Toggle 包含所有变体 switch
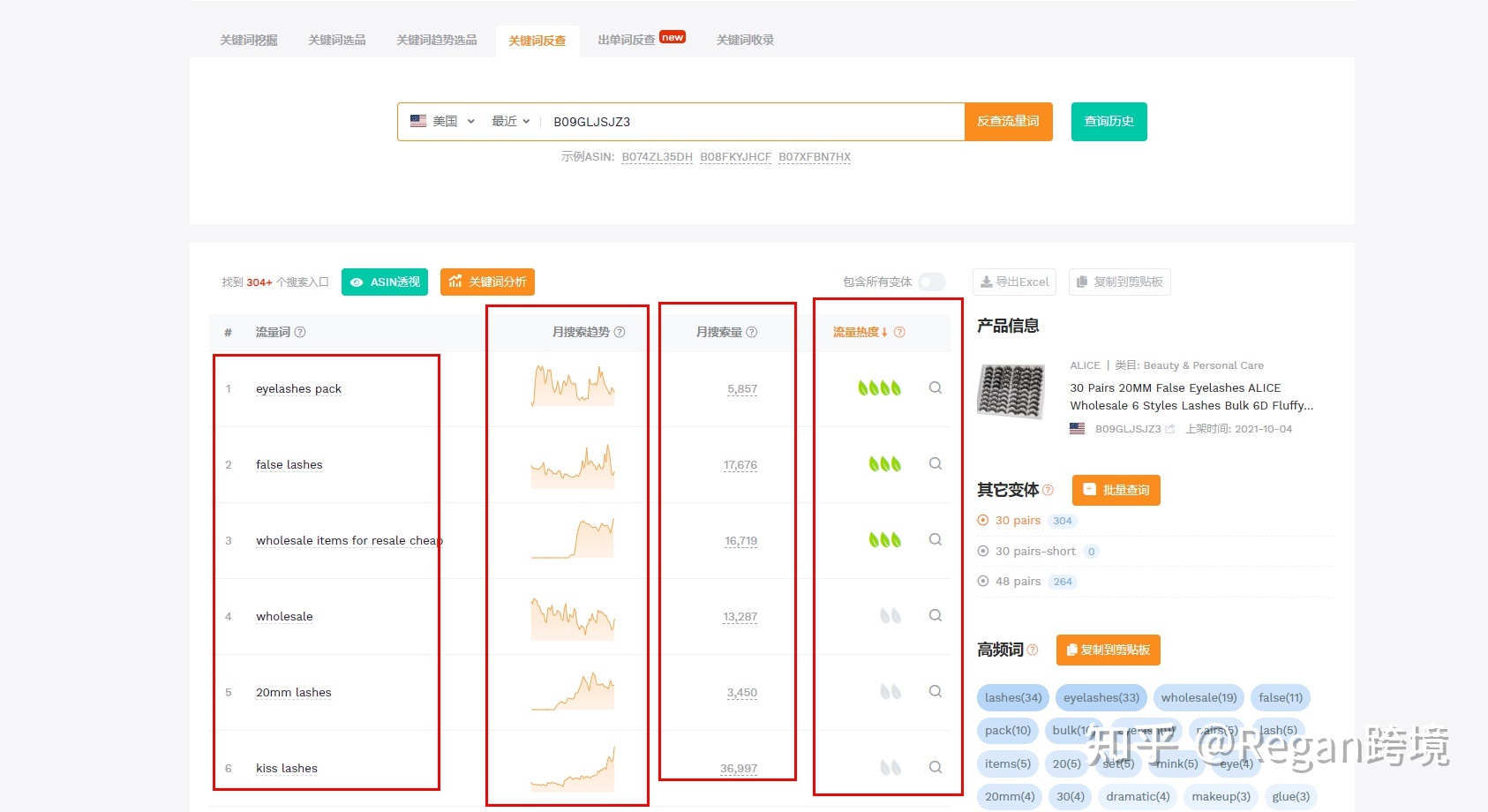 coord(931,282)
